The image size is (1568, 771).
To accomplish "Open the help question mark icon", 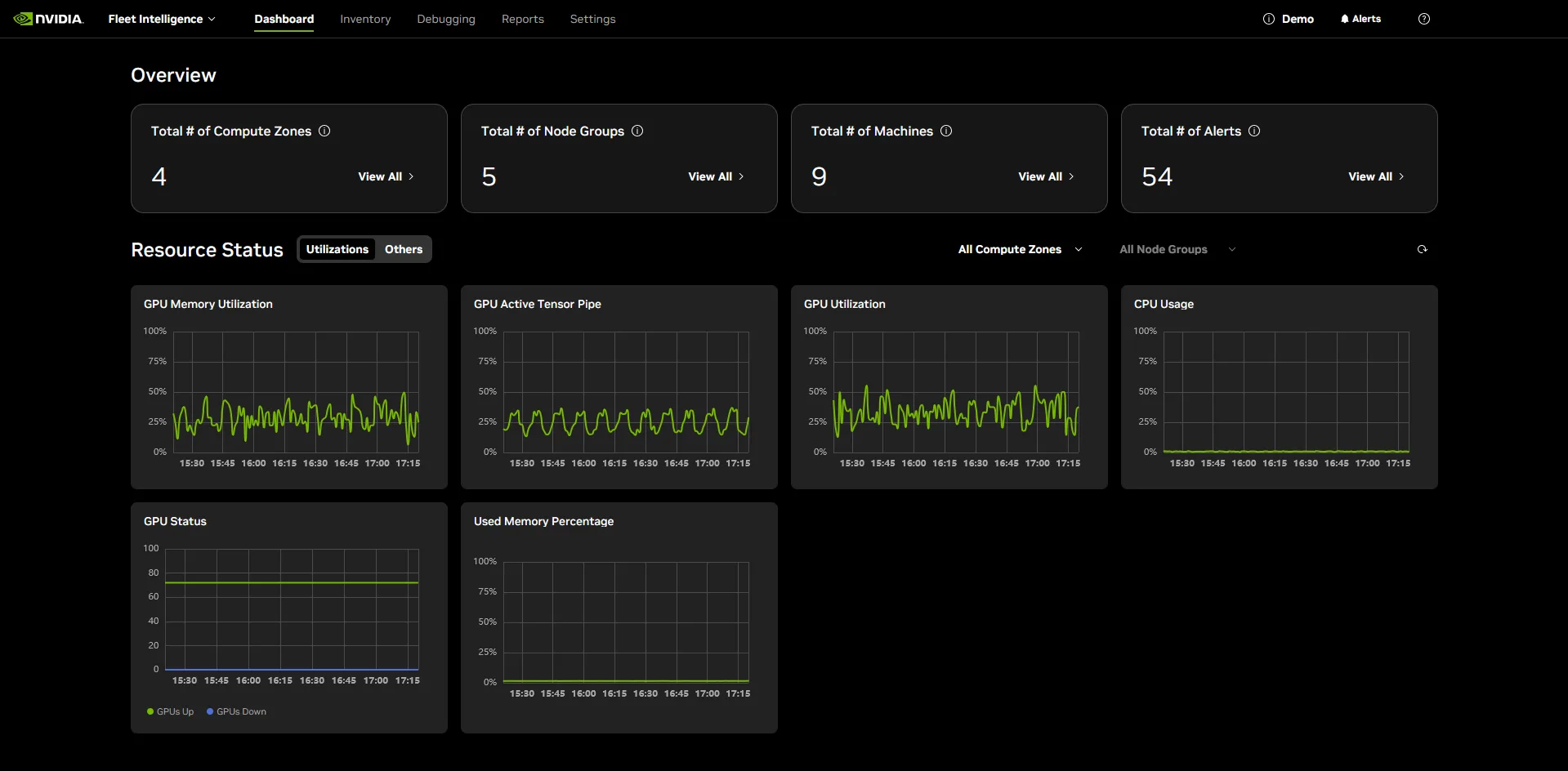I will [1424, 19].
